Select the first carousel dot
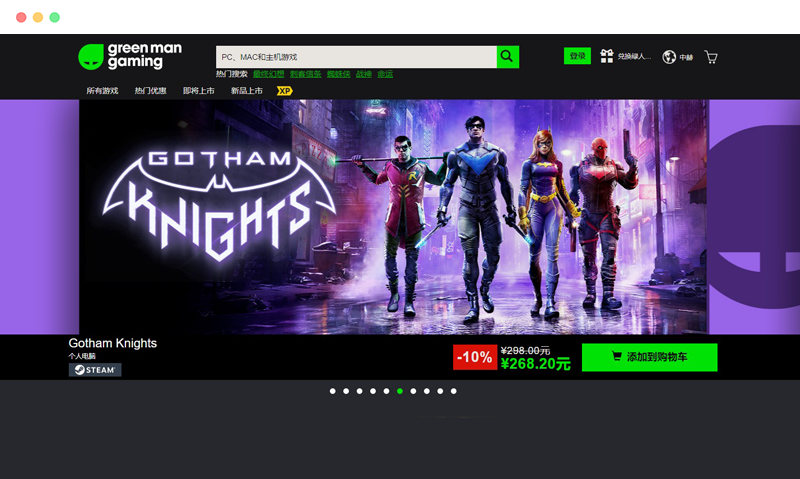Image resolution: width=800 pixels, height=479 pixels. [x=333, y=391]
